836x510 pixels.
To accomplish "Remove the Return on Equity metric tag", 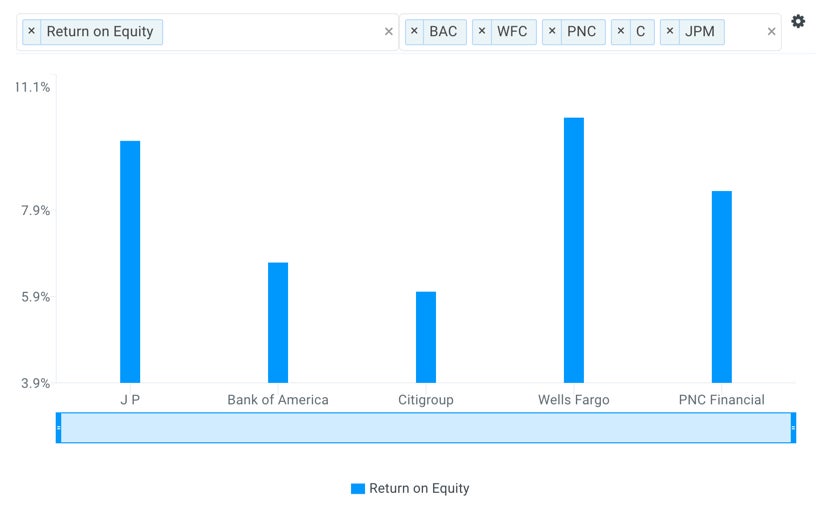I will coord(31,31).
